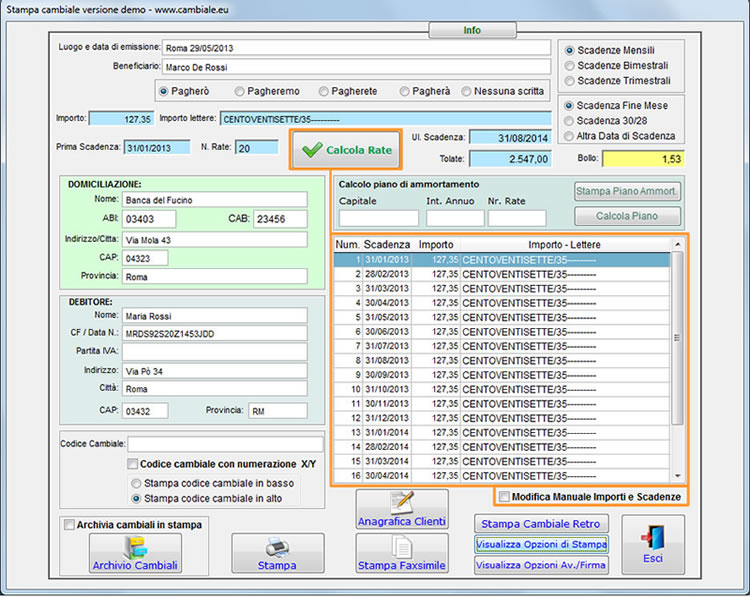Click Visualizza Opzioni Av./Firma button
The width and height of the screenshot is (750, 598).
(x=541, y=565)
